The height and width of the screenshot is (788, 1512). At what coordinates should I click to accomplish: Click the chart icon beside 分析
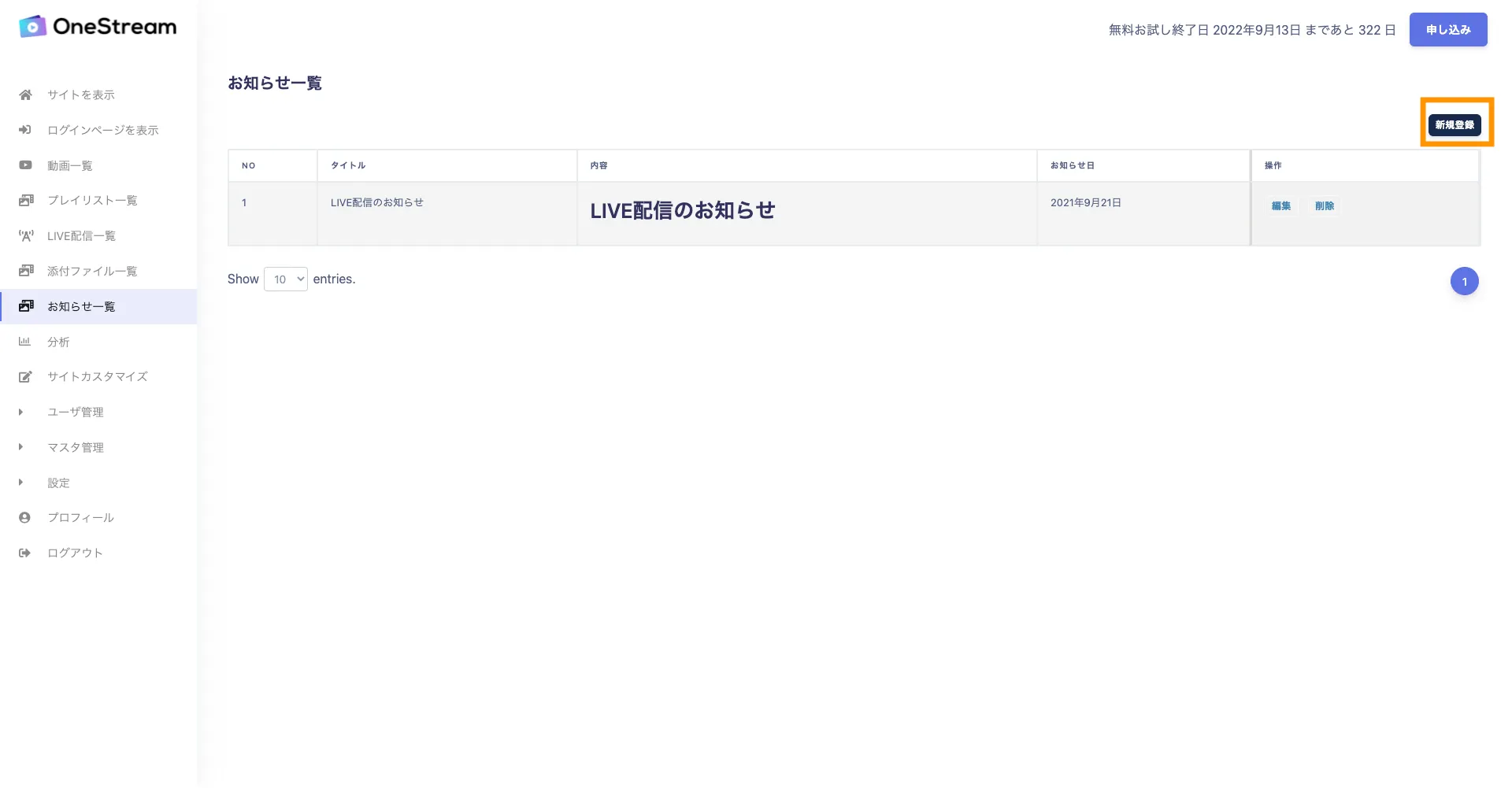pyautogui.click(x=24, y=342)
